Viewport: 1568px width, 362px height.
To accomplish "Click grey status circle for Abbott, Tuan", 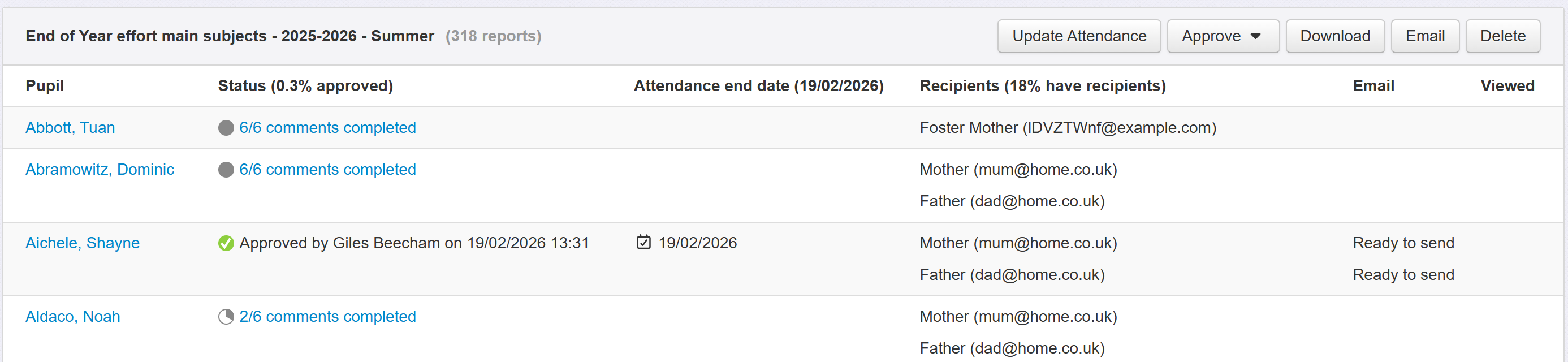I will tap(226, 128).
